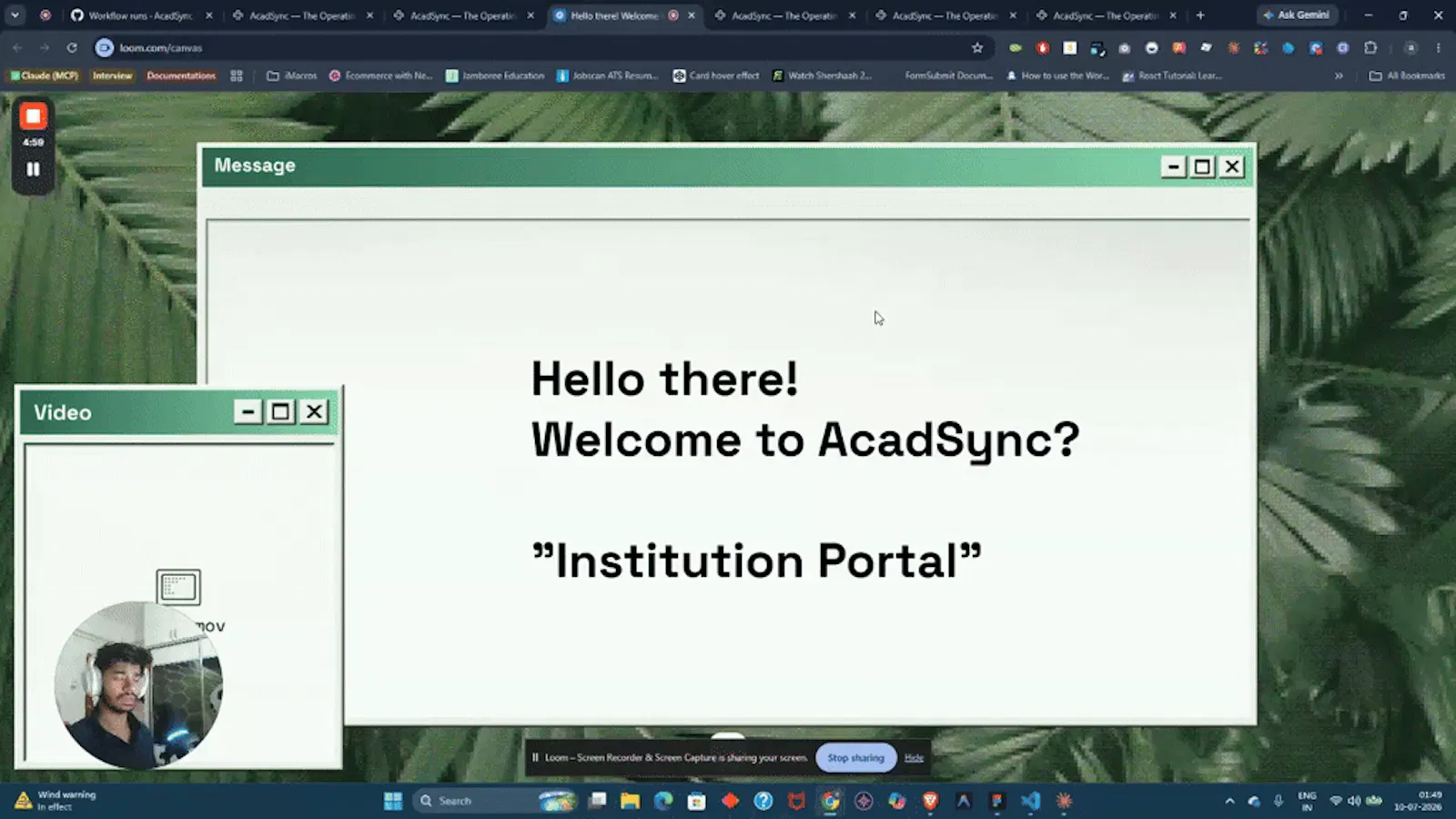Viewport: 1456px width, 819px height.
Task: Click the Stop sharing button
Action: tap(855, 758)
